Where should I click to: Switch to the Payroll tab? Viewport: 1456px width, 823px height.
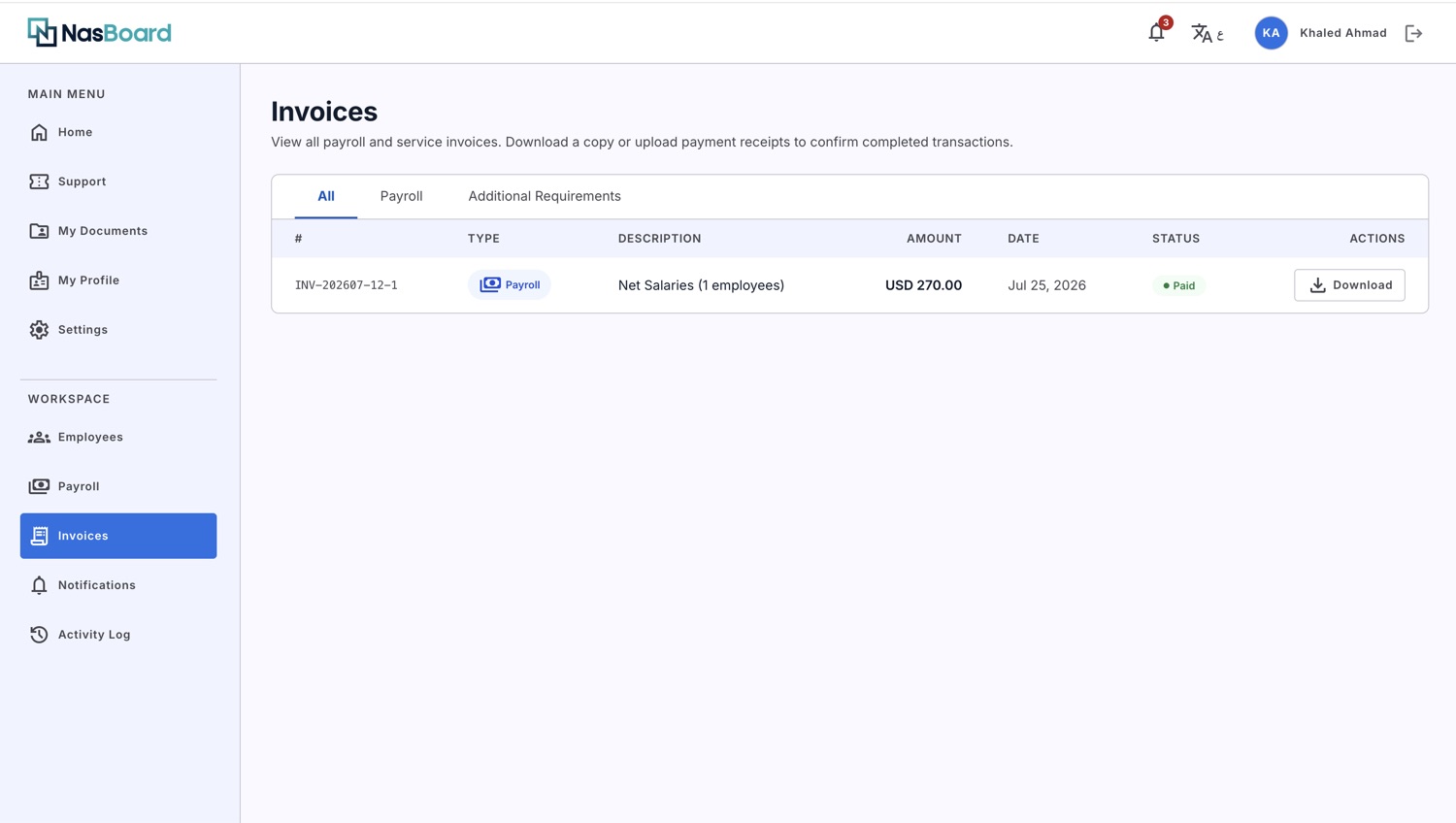[x=401, y=196]
